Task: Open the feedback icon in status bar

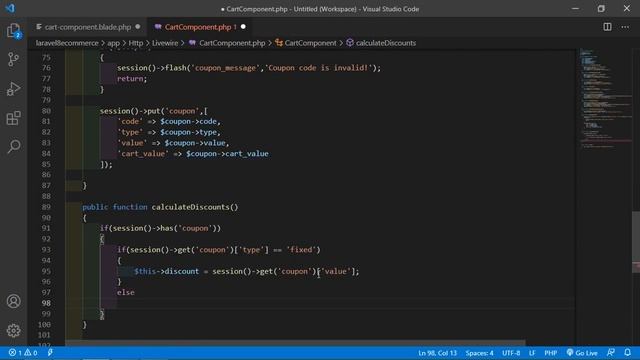Action: pyautogui.click(x=611, y=352)
